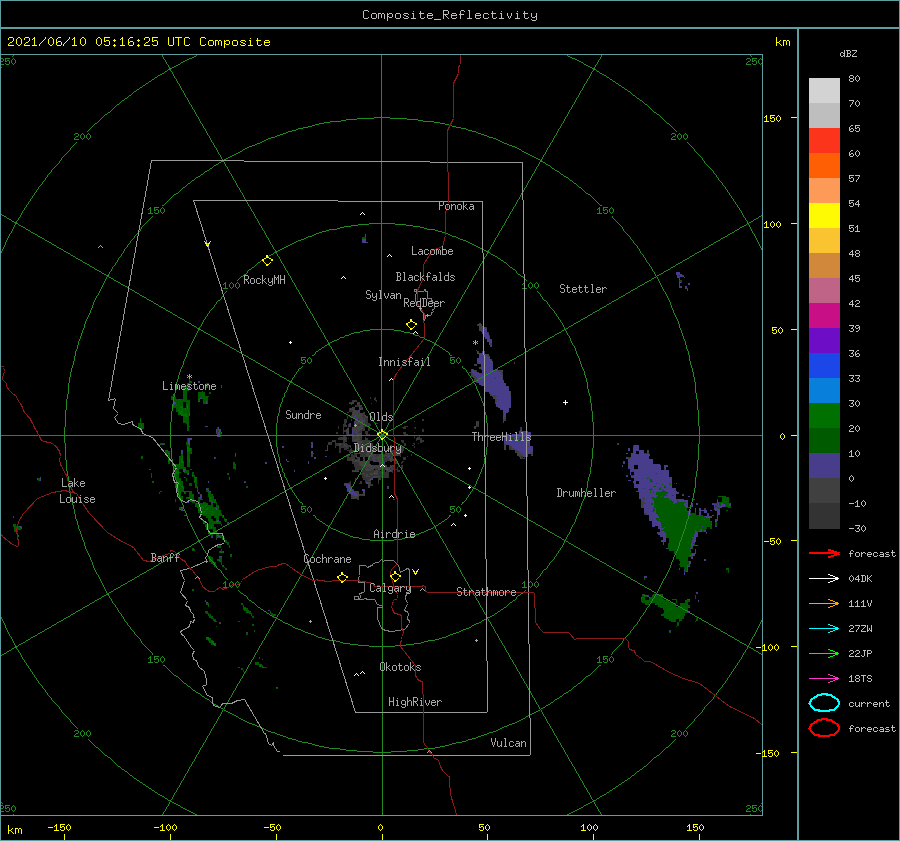This screenshot has height=841, width=900.
Task: Click the current legend label
Action: tap(869, 703)
